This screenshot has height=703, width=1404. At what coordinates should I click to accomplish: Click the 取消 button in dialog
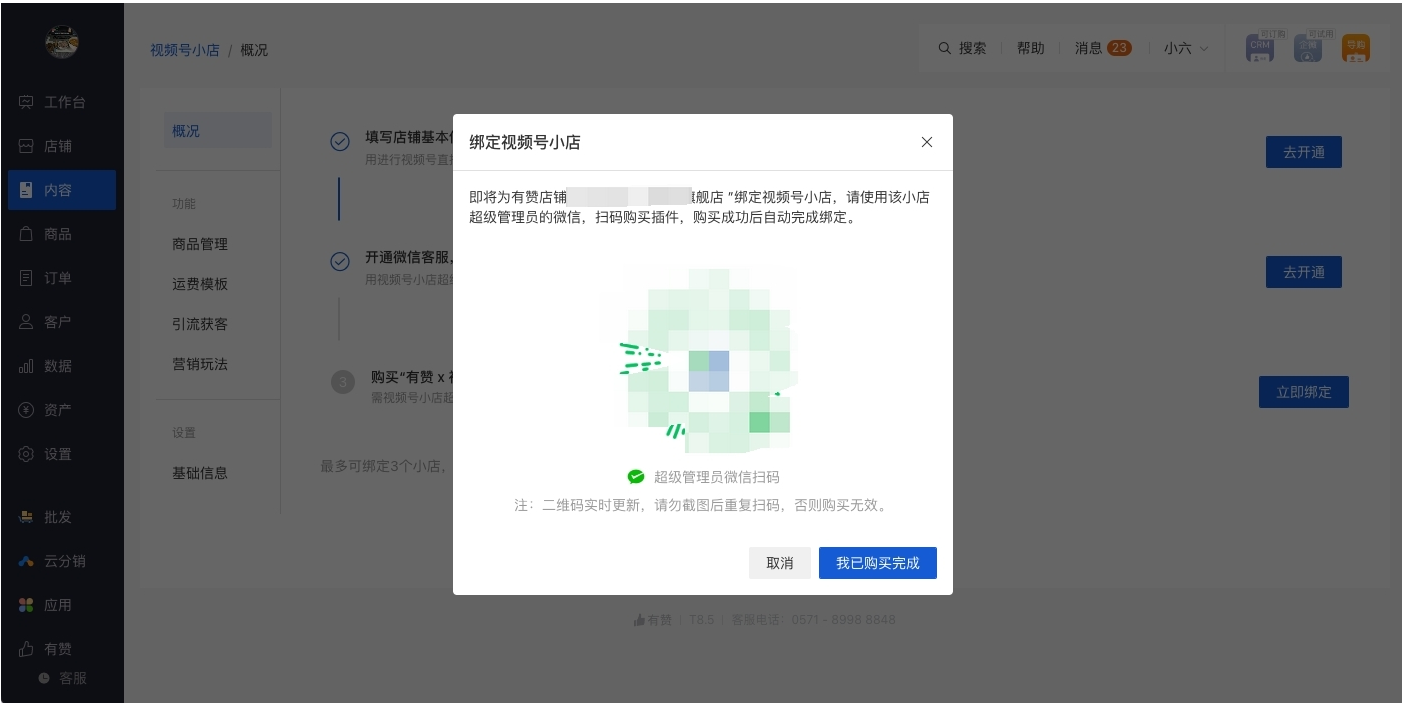point(780,563)
